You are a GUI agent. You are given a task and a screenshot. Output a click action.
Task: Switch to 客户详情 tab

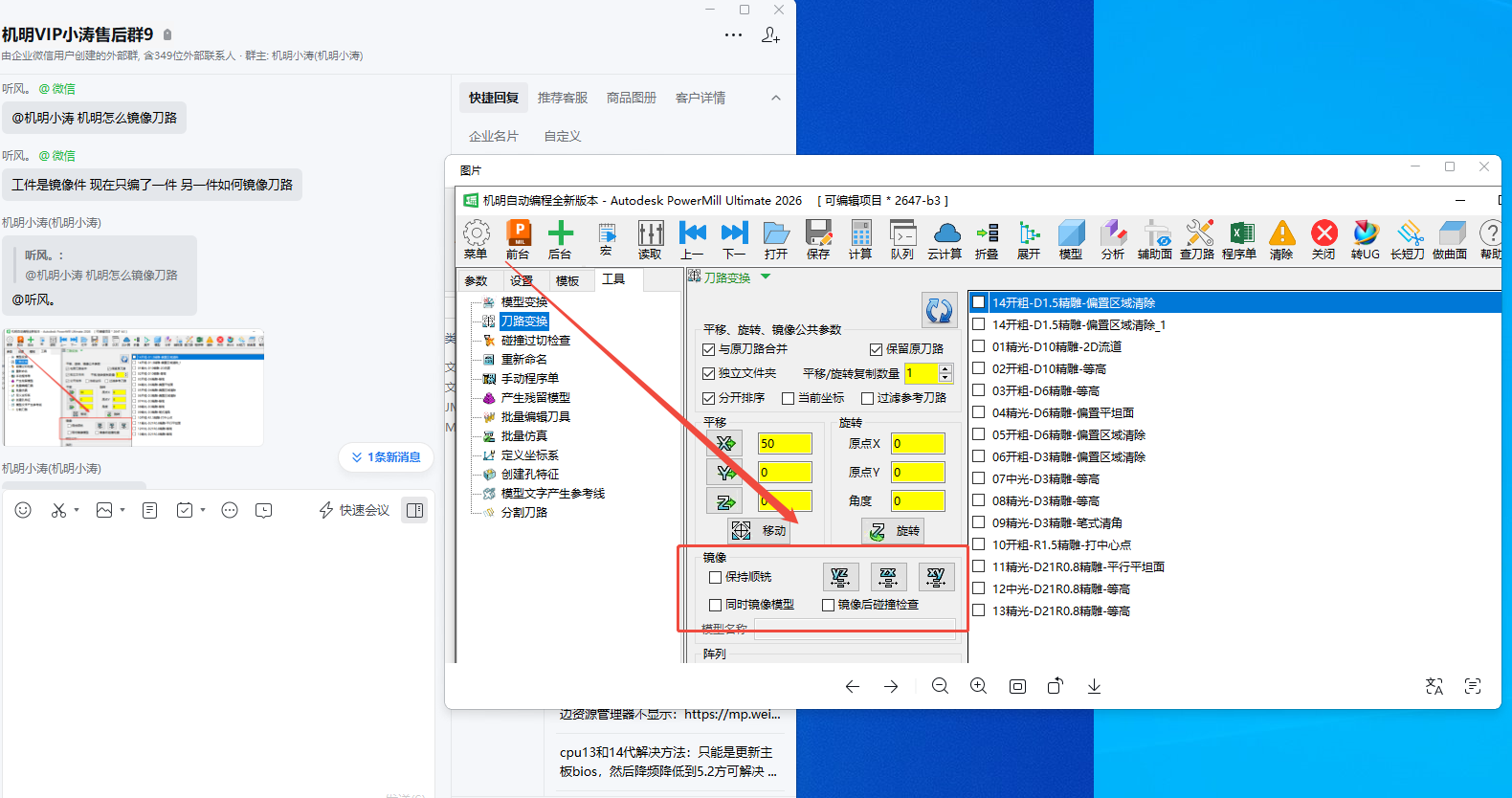tap(700, 98)
